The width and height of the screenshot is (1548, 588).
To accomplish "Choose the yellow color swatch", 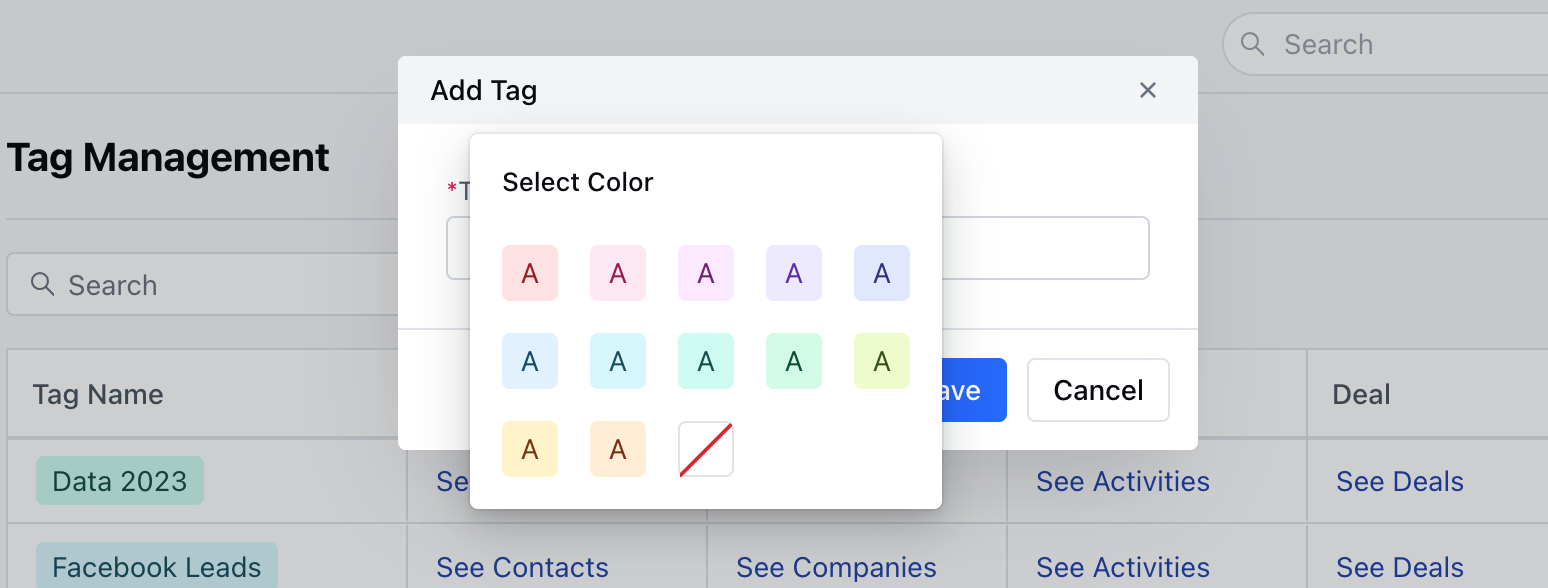I will click(x=530, y=449).
